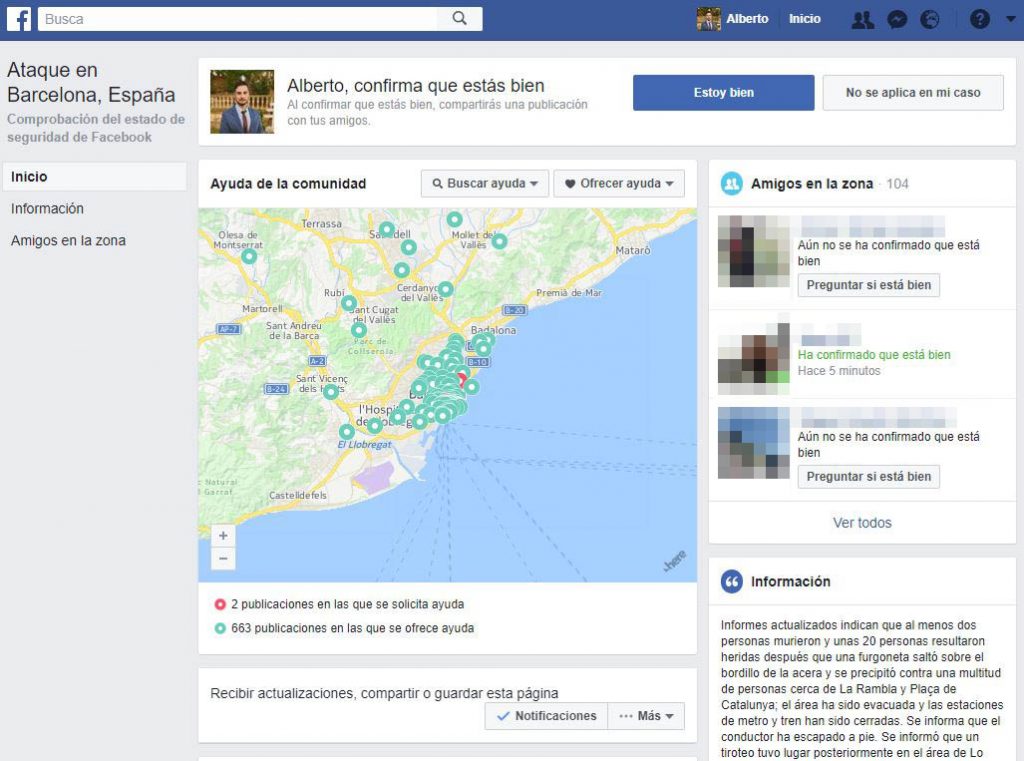
Task: Open the Más dropdown menu
Action: 646,716
